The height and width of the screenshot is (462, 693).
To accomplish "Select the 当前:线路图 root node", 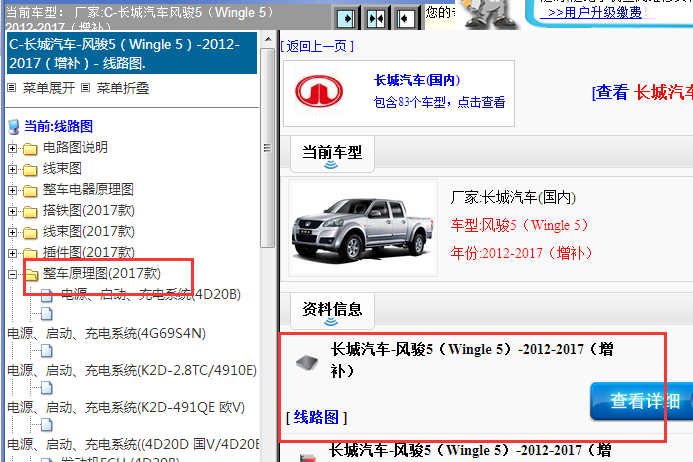I will click(58, 126).
